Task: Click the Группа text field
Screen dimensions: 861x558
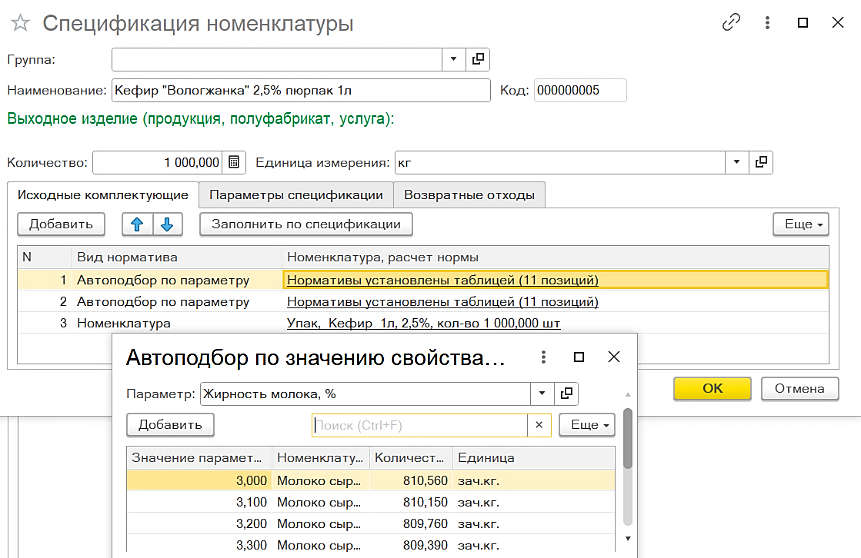Action: pos(277,59)
